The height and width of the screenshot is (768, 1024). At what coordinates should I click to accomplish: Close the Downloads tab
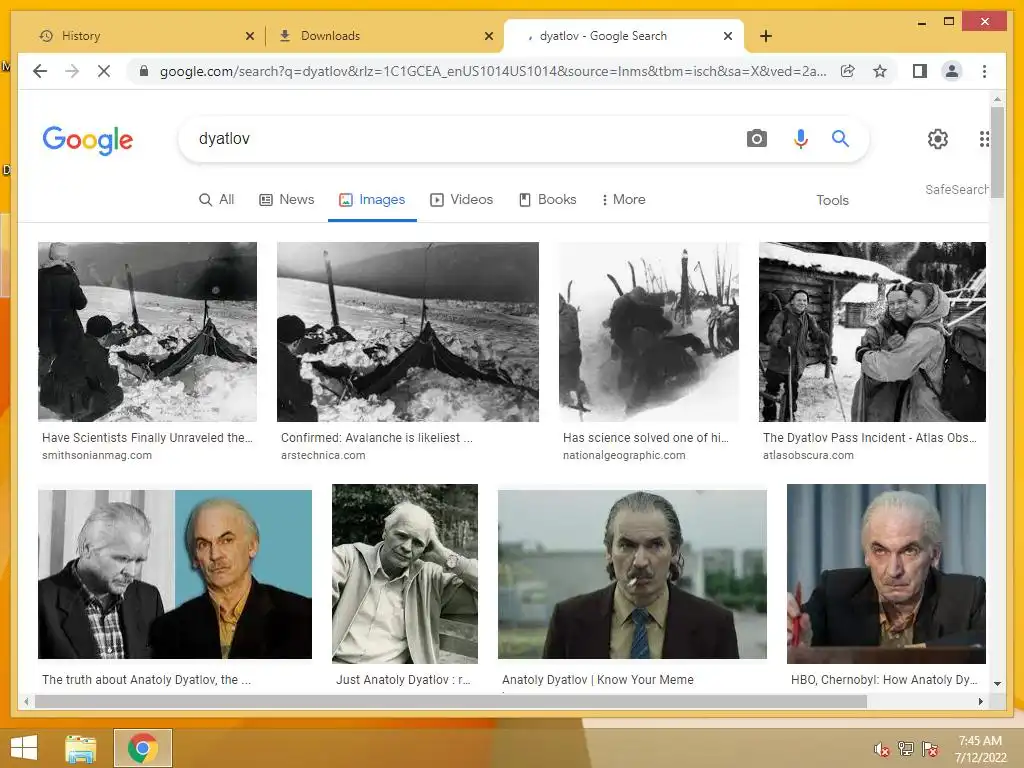[488, 36]
